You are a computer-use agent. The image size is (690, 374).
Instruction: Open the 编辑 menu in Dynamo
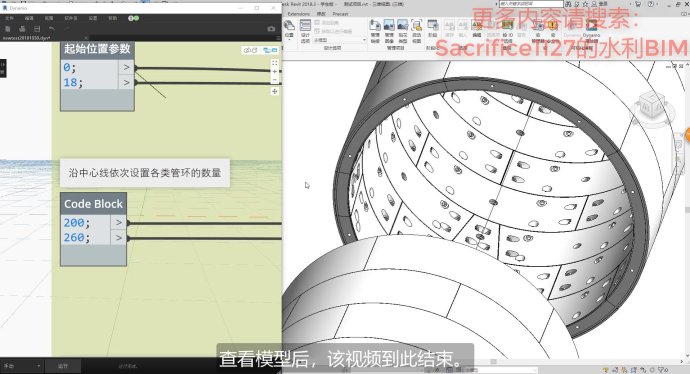click(x=29, y=18)
